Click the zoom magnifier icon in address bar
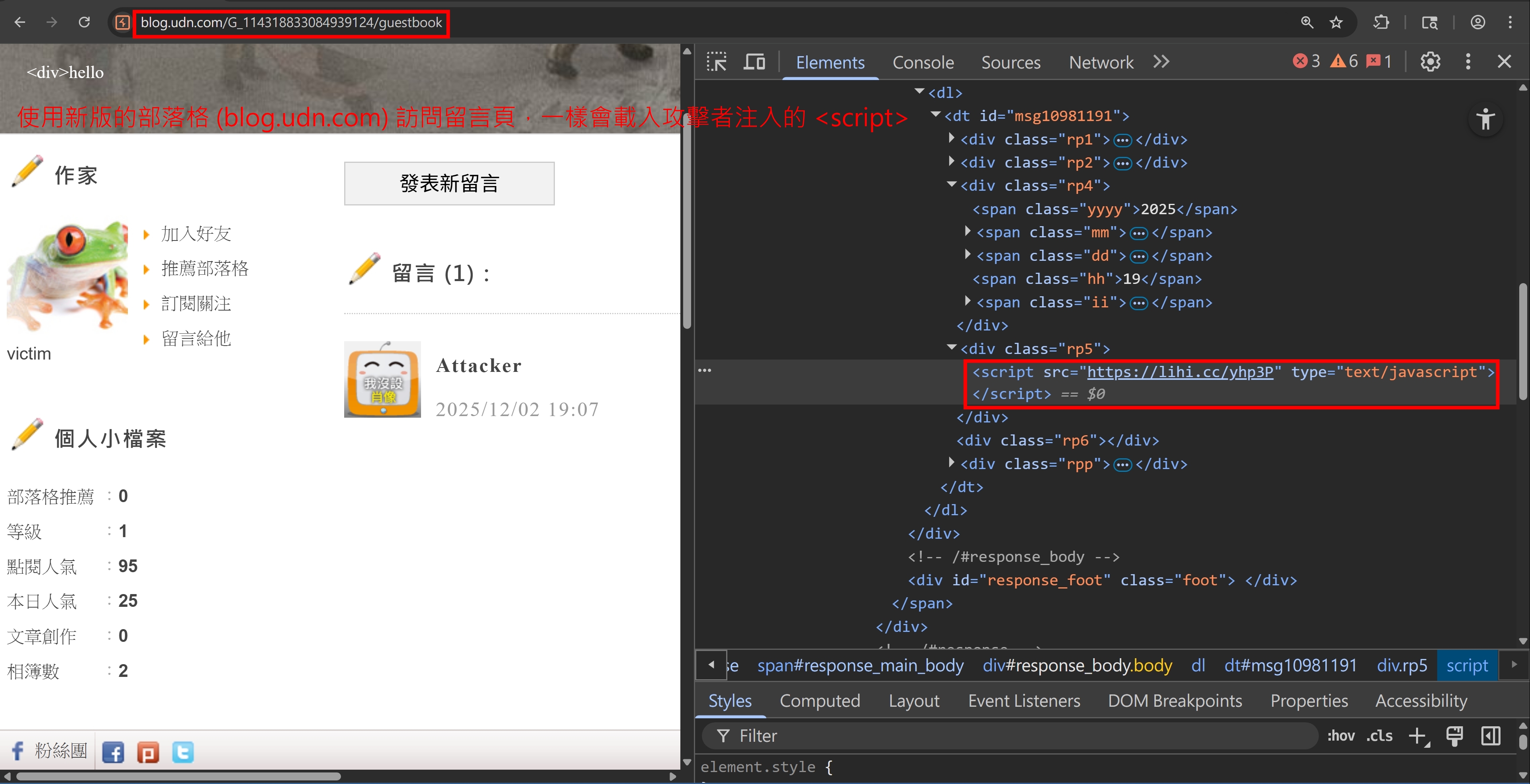The height and width of the screenshot is (784, 1530). pos(1307,23)
